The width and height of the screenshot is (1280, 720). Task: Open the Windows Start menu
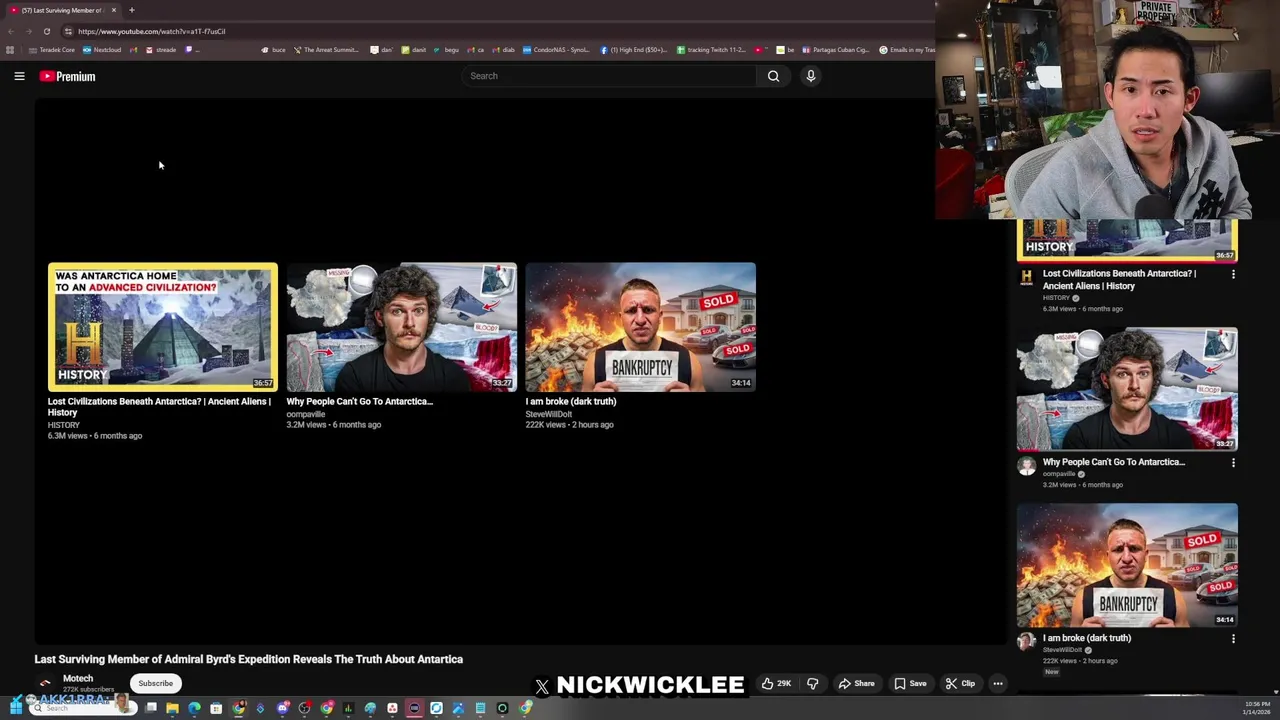16,708
